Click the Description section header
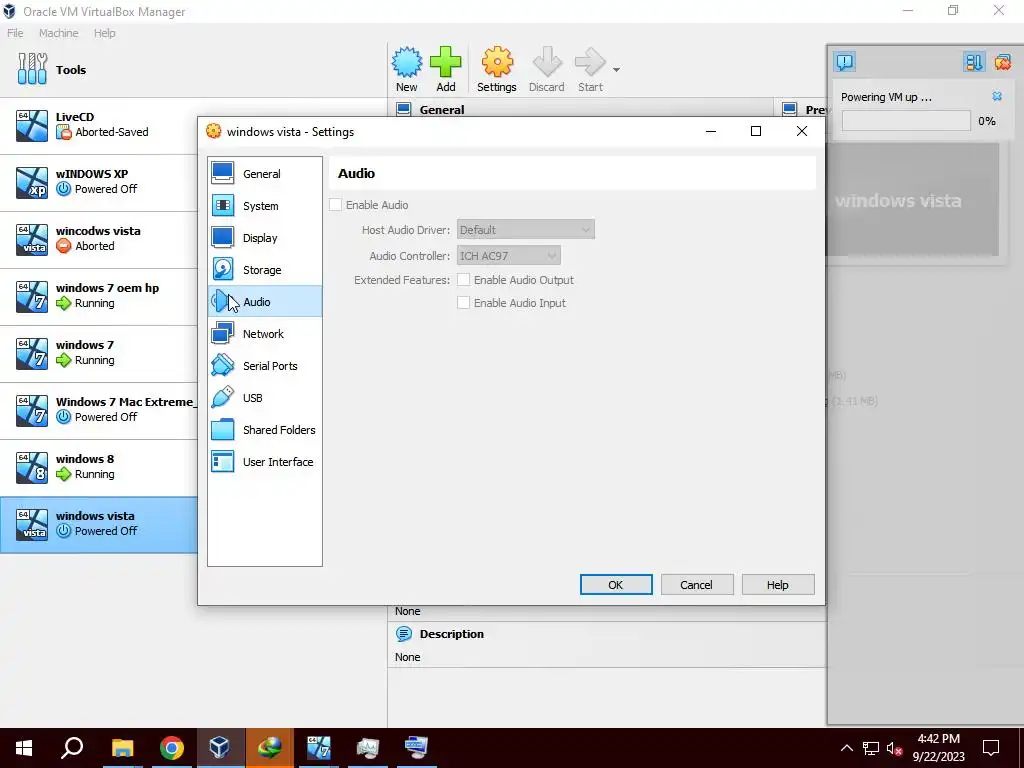The width and height of the screenshot is (1024, 768). (x=451, y=634)
